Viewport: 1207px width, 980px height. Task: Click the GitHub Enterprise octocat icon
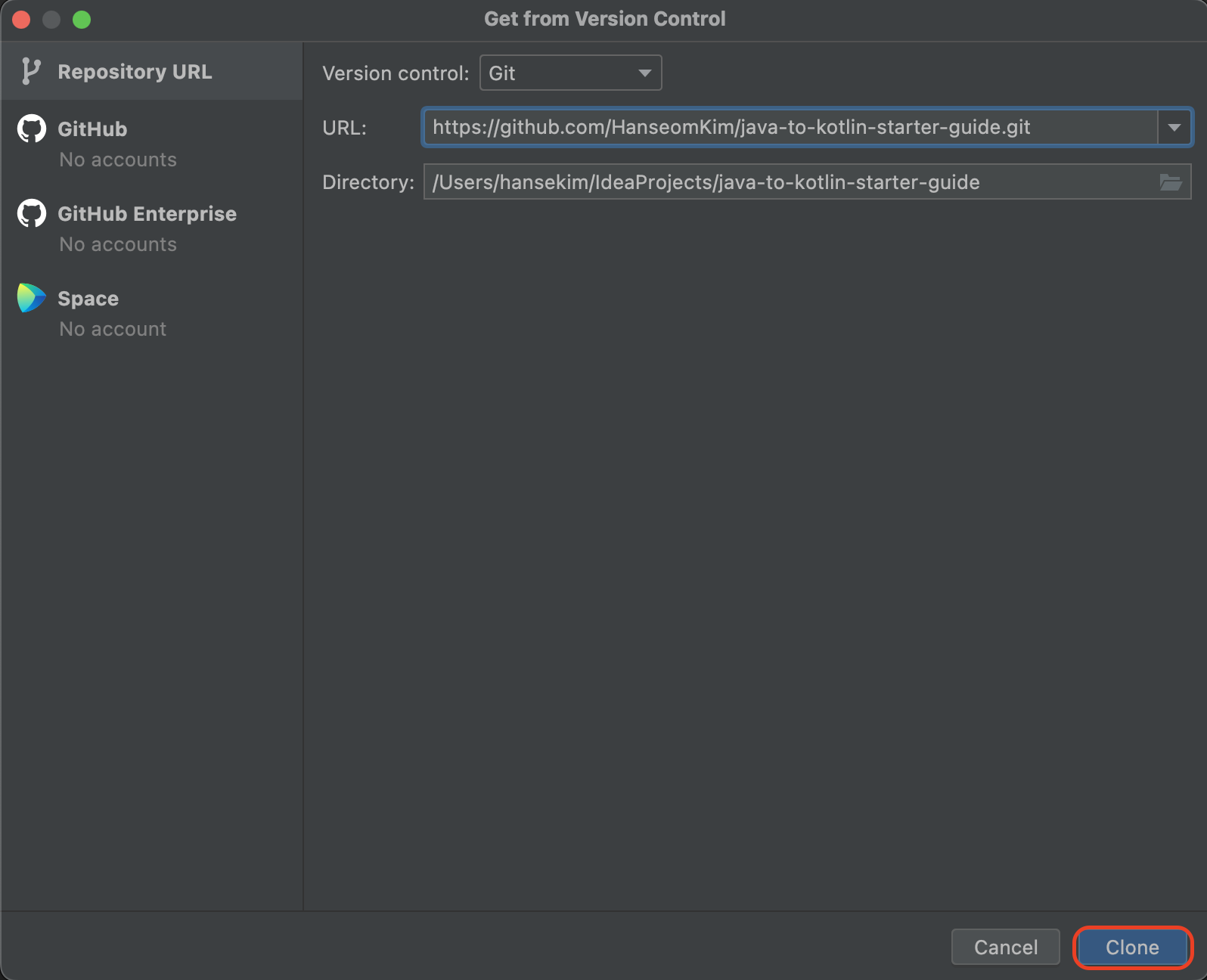click(31, 213)
